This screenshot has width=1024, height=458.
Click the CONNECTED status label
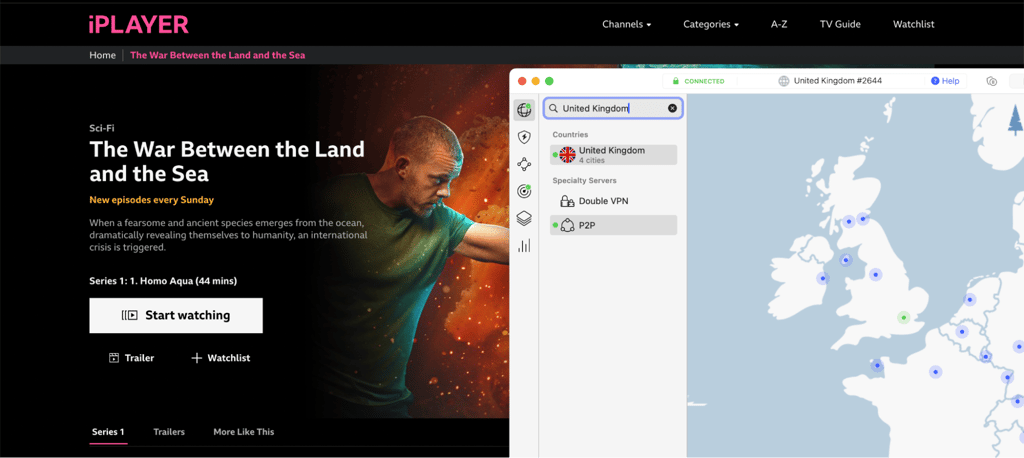pyautogui.click(x=704, y=81)
